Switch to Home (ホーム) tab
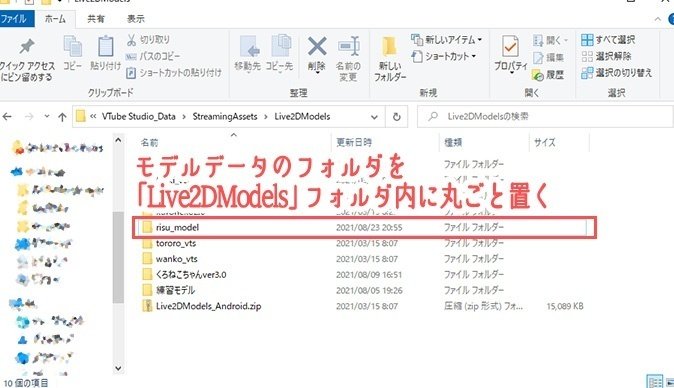Image resolution: width=674 pixels, height=388 pixels. click(55, 19)
